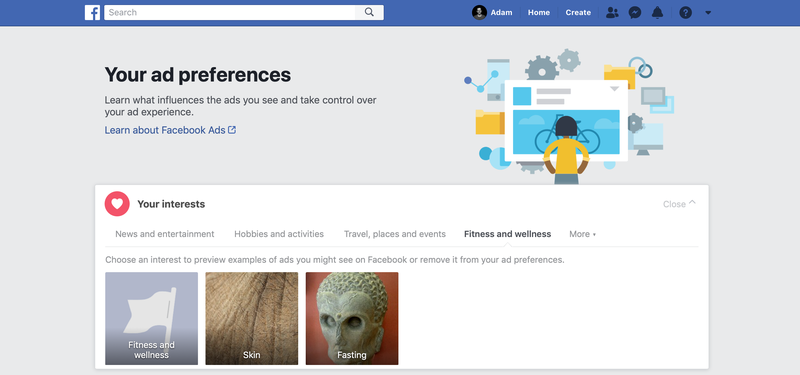The width and height of the screenshot is (800, 375).
Task: Click Create in the top bar
Action: click(x=578, y=13)
